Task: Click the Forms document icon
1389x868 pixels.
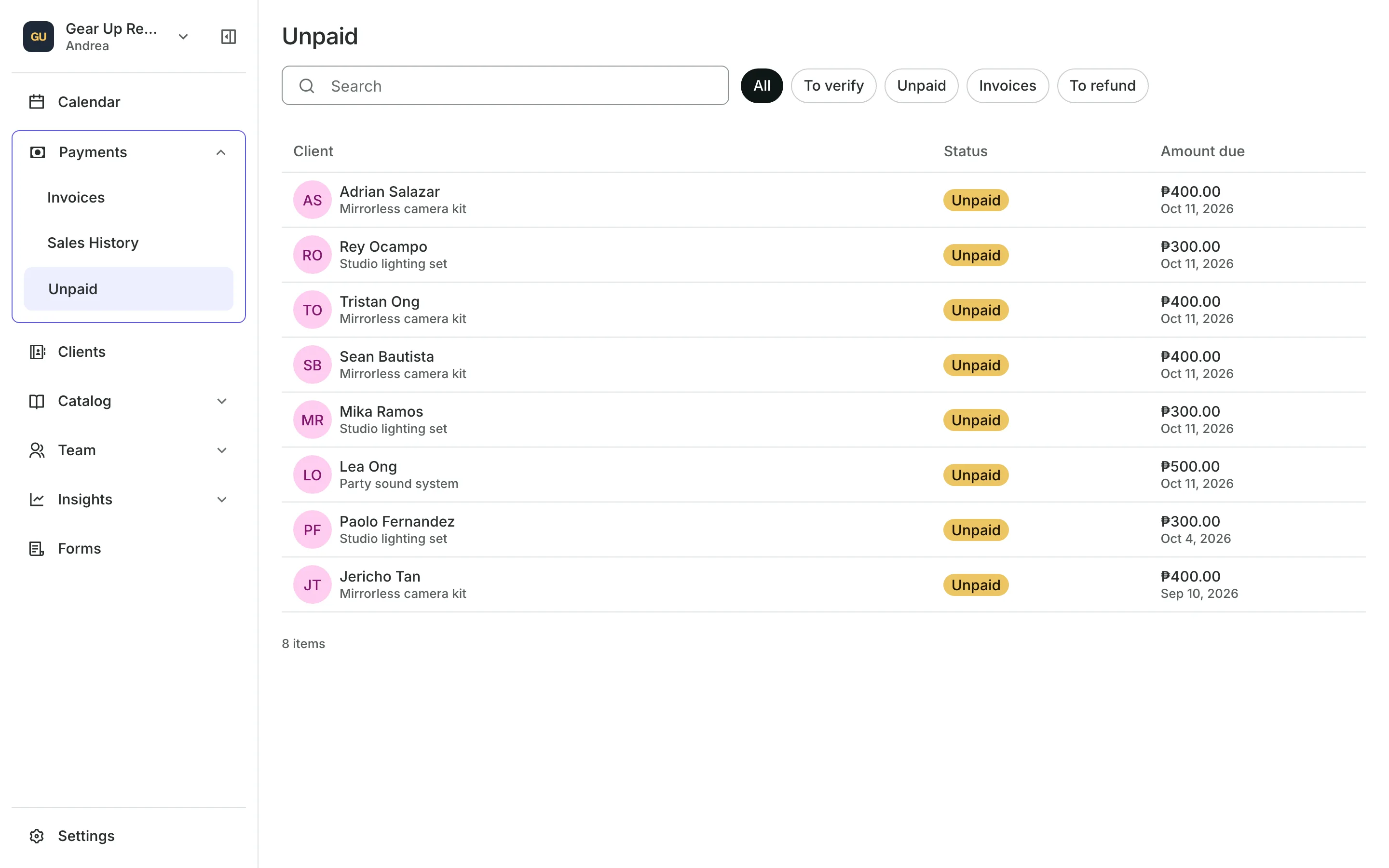Action: 37,549
